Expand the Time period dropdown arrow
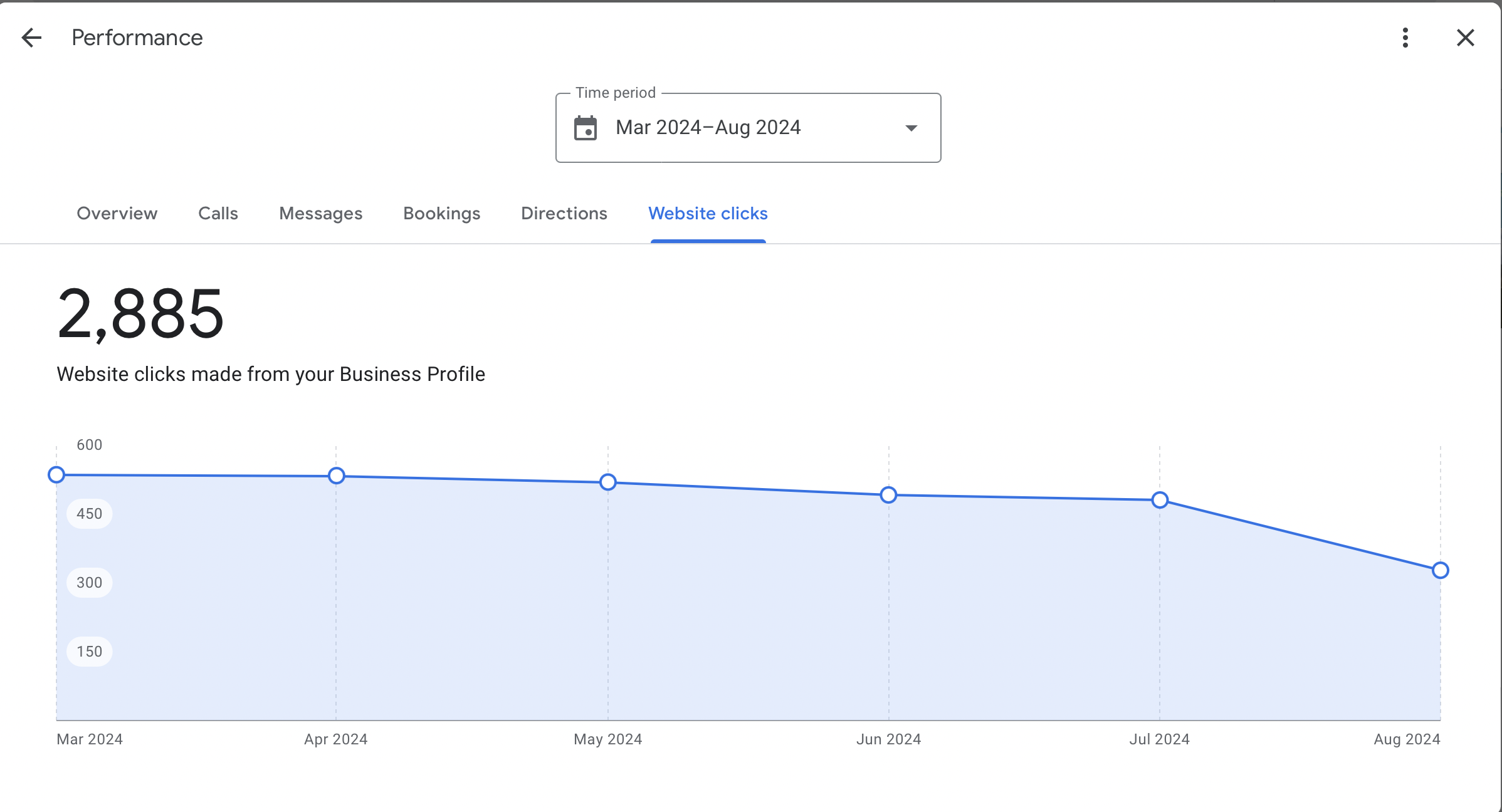 (911, 128)
